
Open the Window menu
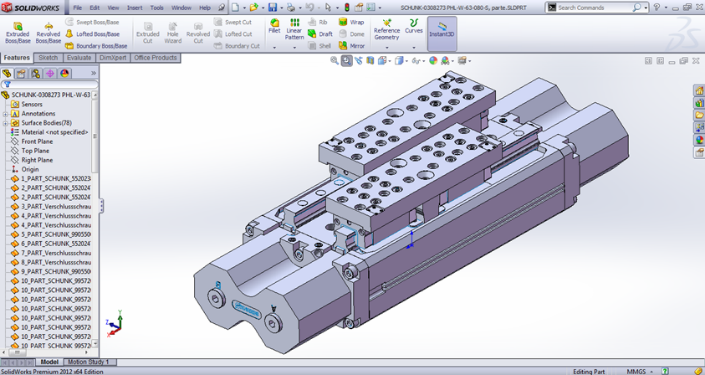[x=181, y=8]
